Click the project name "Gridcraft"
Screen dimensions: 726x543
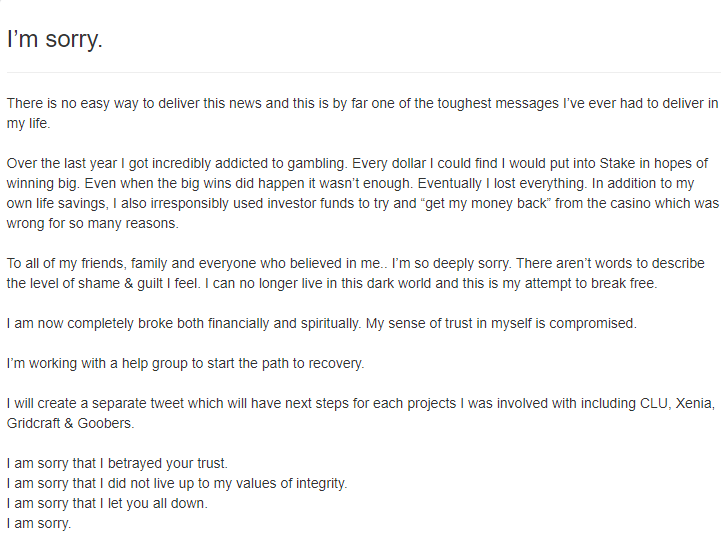tap(34, 423)
